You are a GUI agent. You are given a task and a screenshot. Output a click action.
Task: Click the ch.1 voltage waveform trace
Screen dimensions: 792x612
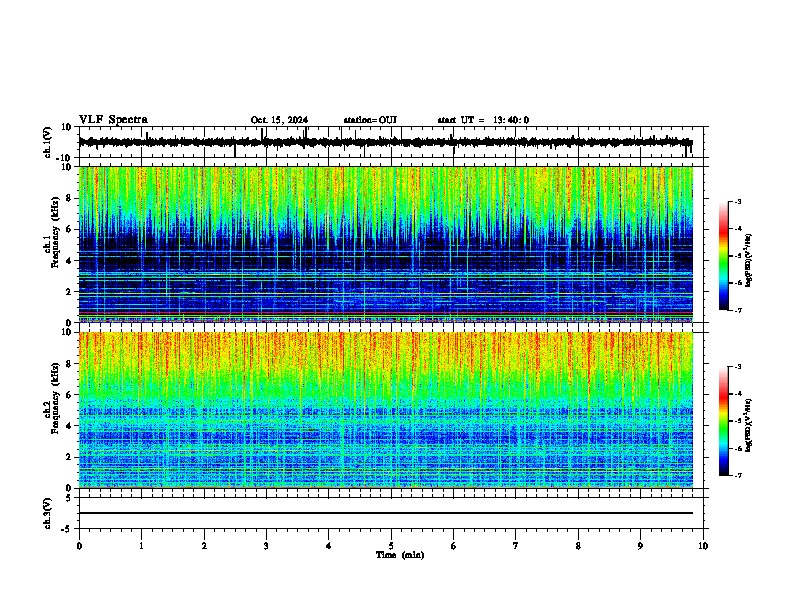386,142
